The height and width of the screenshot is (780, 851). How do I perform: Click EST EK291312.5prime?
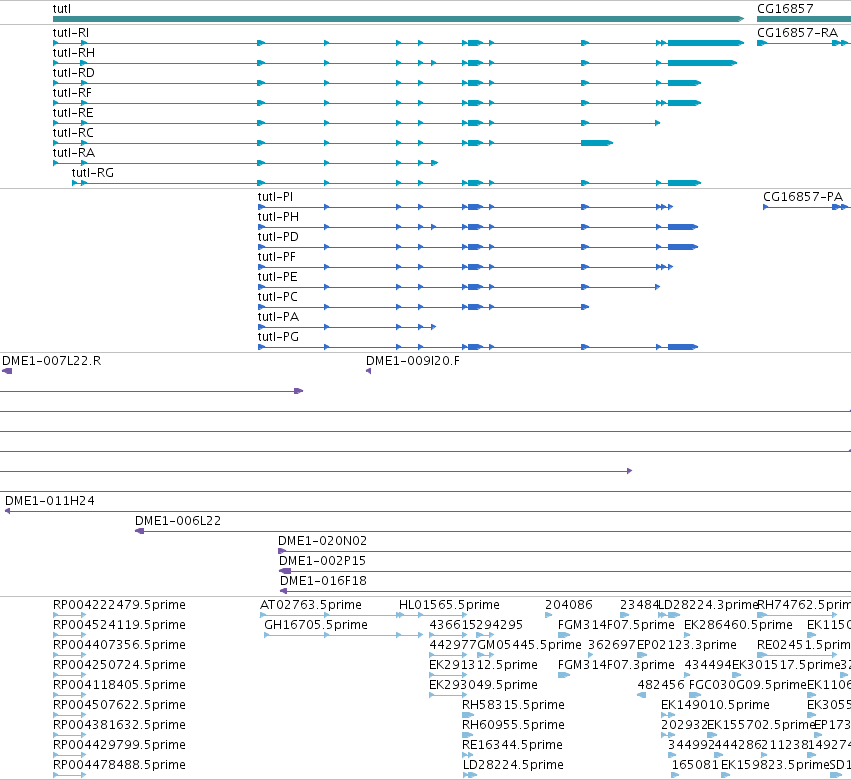click(x=483, y=665)
